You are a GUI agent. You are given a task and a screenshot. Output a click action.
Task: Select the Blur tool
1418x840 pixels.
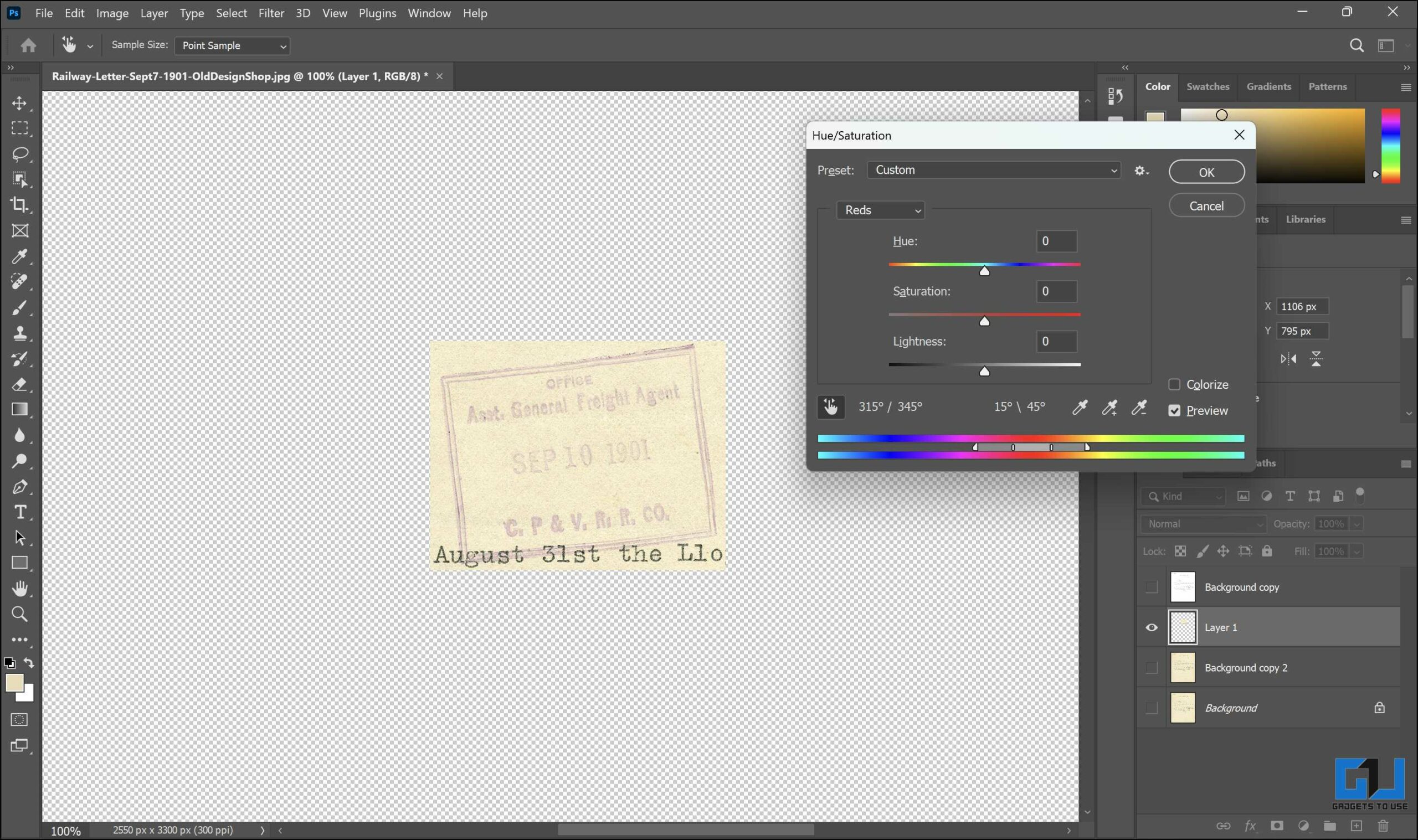tap(20, 435)
